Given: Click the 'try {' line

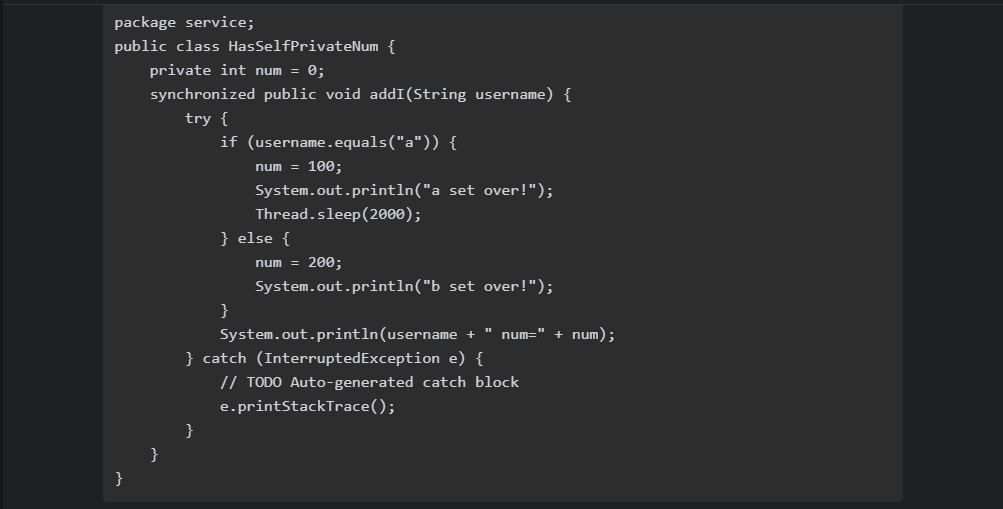Looking at the screenshot, I should [x=206, y=118].
